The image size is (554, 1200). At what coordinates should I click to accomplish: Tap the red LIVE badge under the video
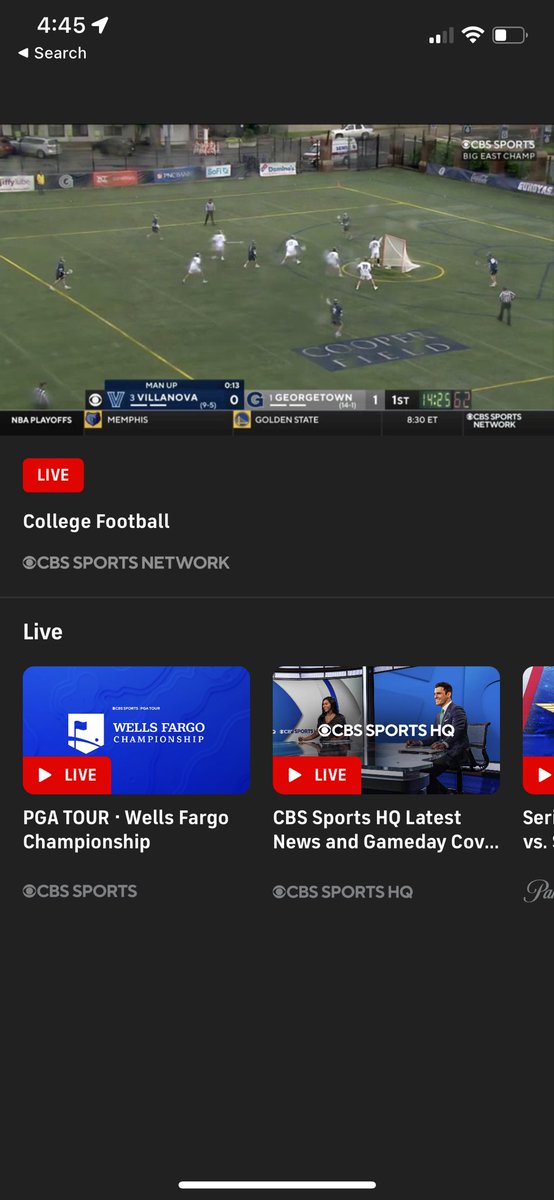coord(53,475)
